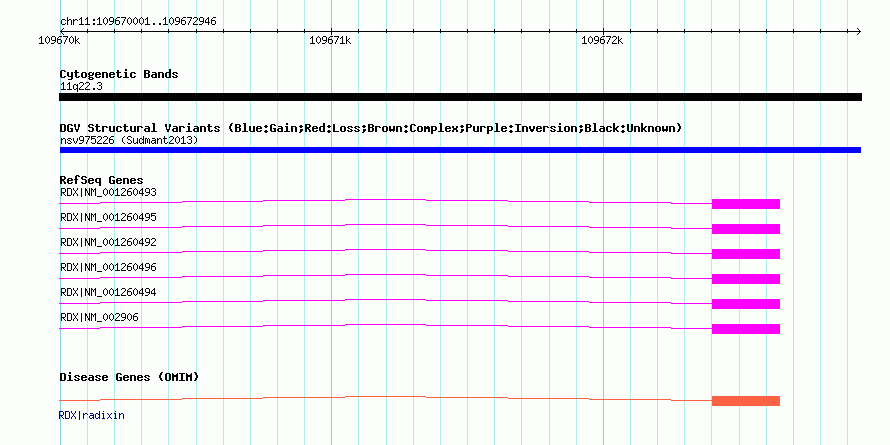
Task: Select the magenta exon block of NM_001260495
Action: 746,229
